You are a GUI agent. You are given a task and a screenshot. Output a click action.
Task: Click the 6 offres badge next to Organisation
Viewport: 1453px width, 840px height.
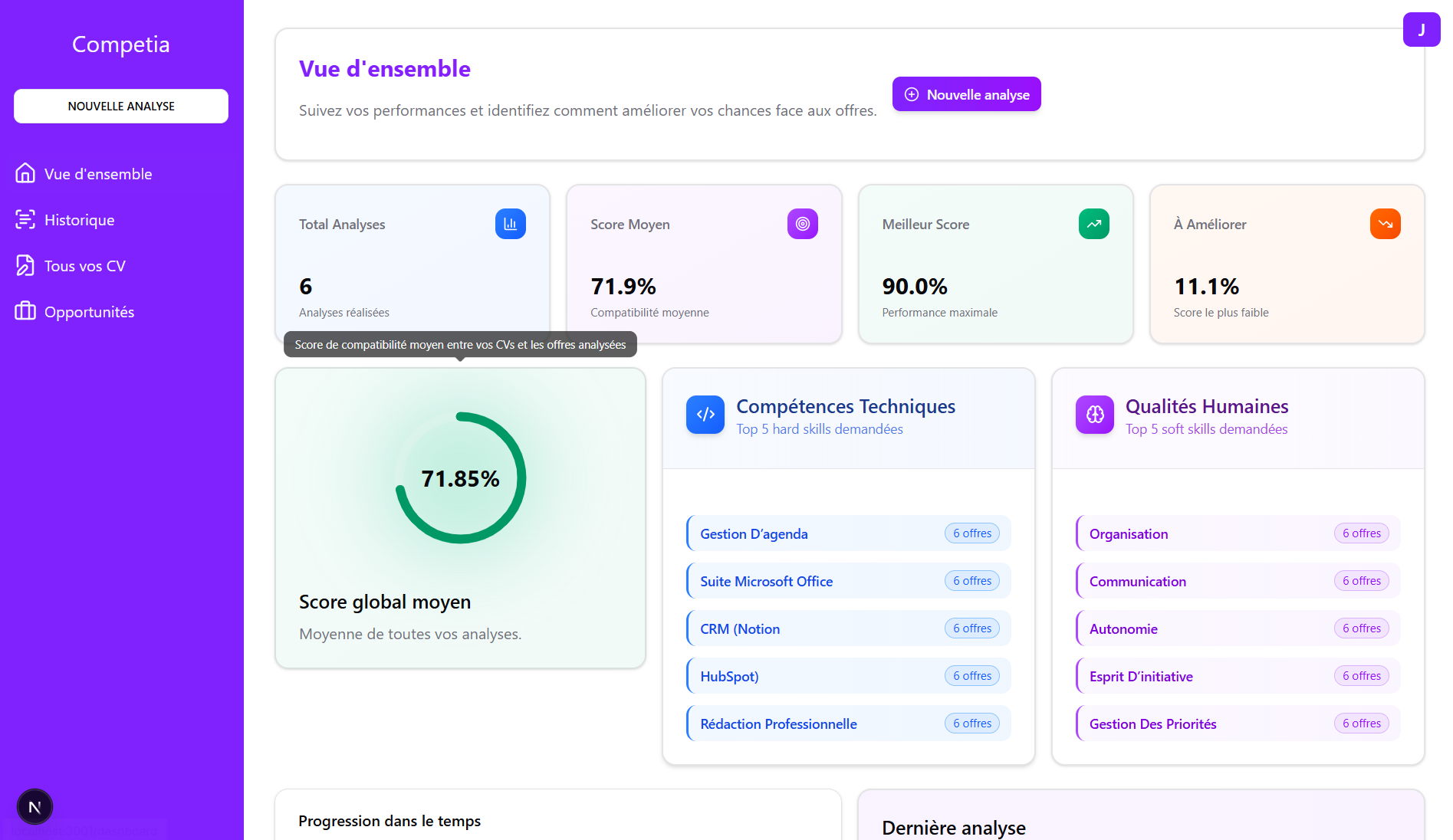click(x=1361, y=533)
